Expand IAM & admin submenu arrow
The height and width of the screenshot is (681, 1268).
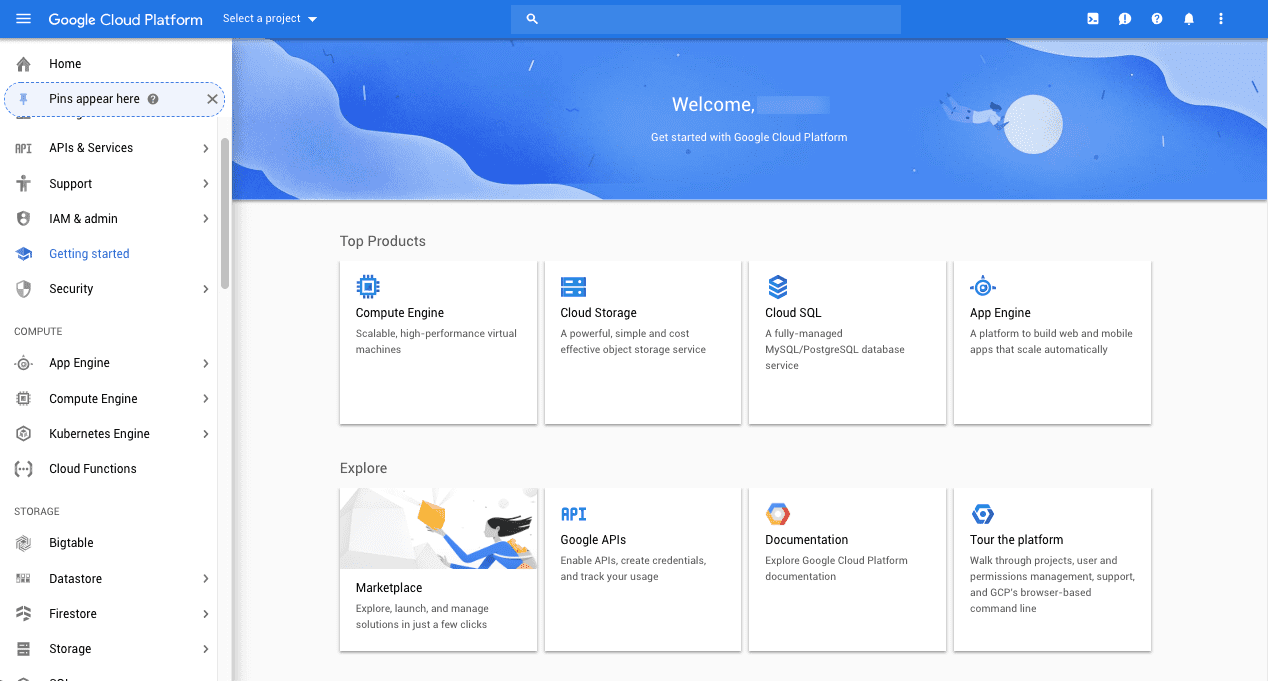tap(205, 219)
